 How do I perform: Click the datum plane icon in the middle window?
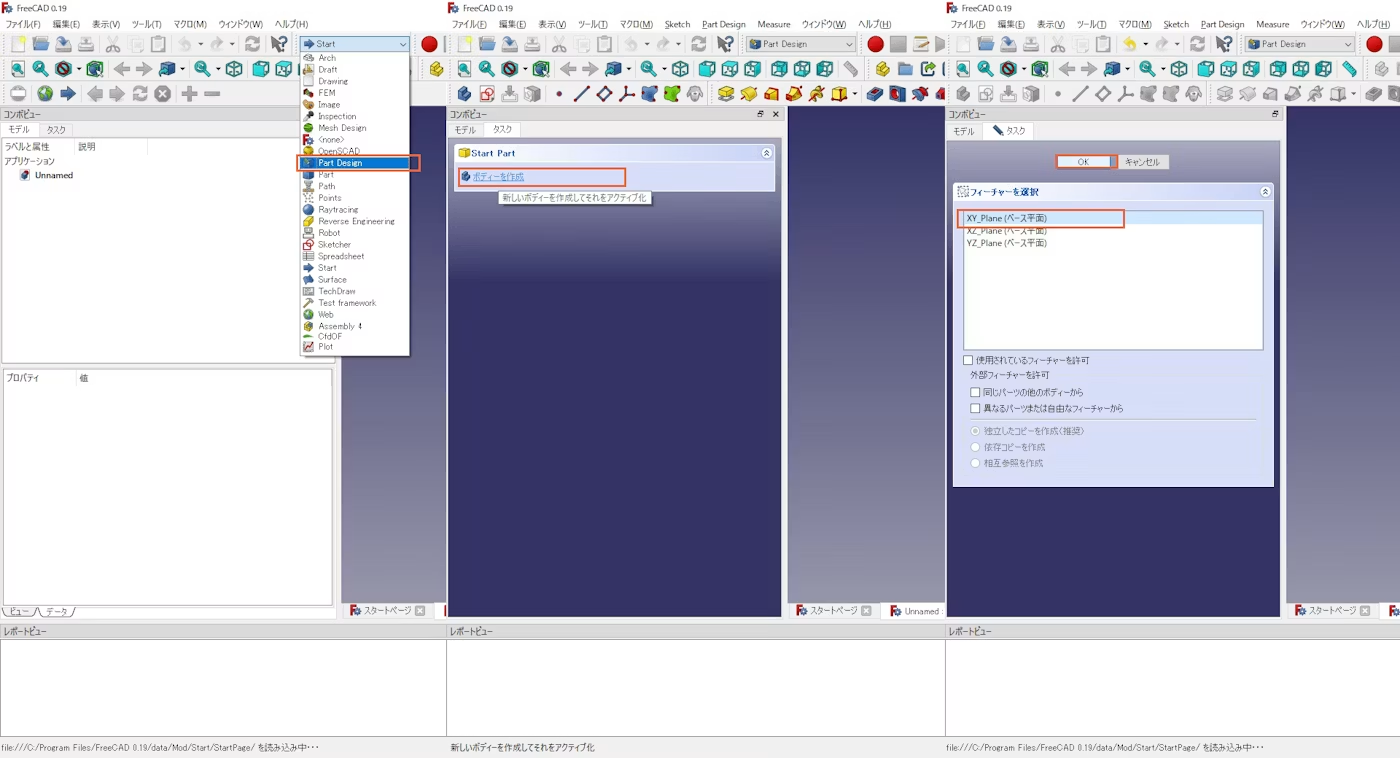point(604,94)
